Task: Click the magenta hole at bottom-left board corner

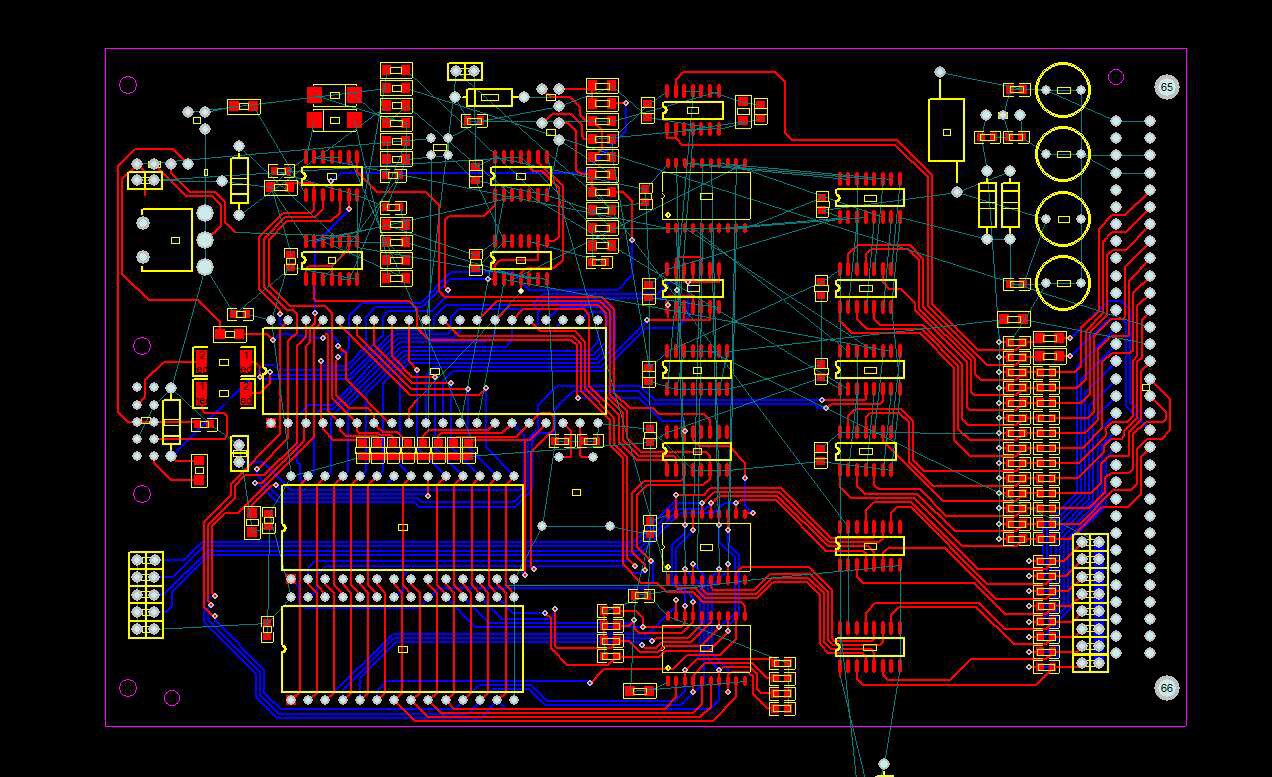Action: click(128, 687)
